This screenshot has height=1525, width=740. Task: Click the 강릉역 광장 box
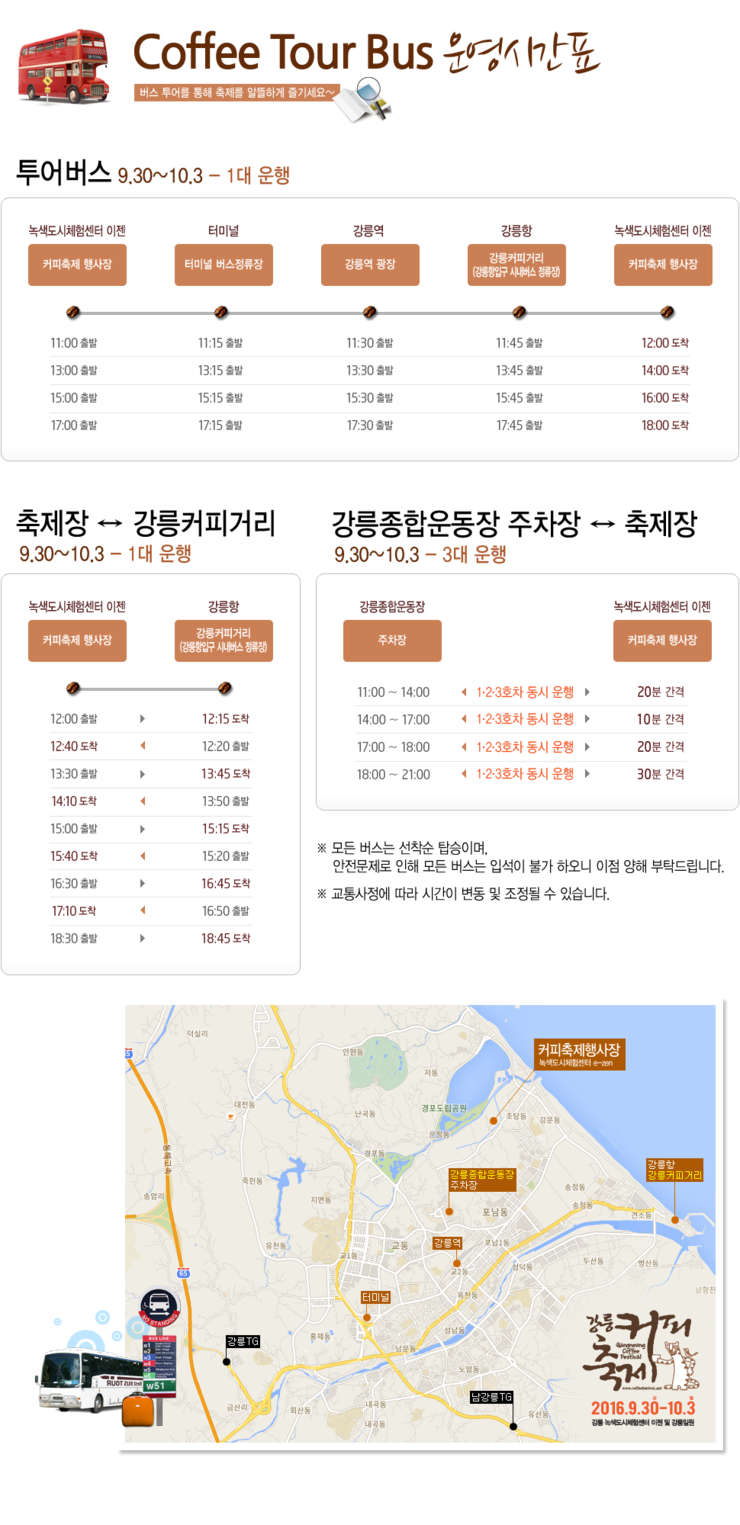pos(370,265)
